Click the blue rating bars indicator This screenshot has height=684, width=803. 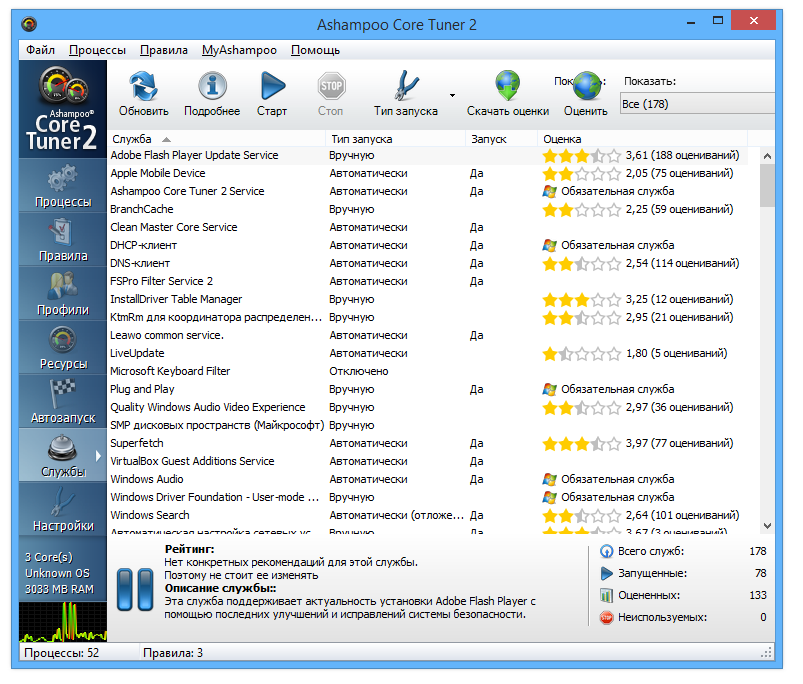coord(135,589)
